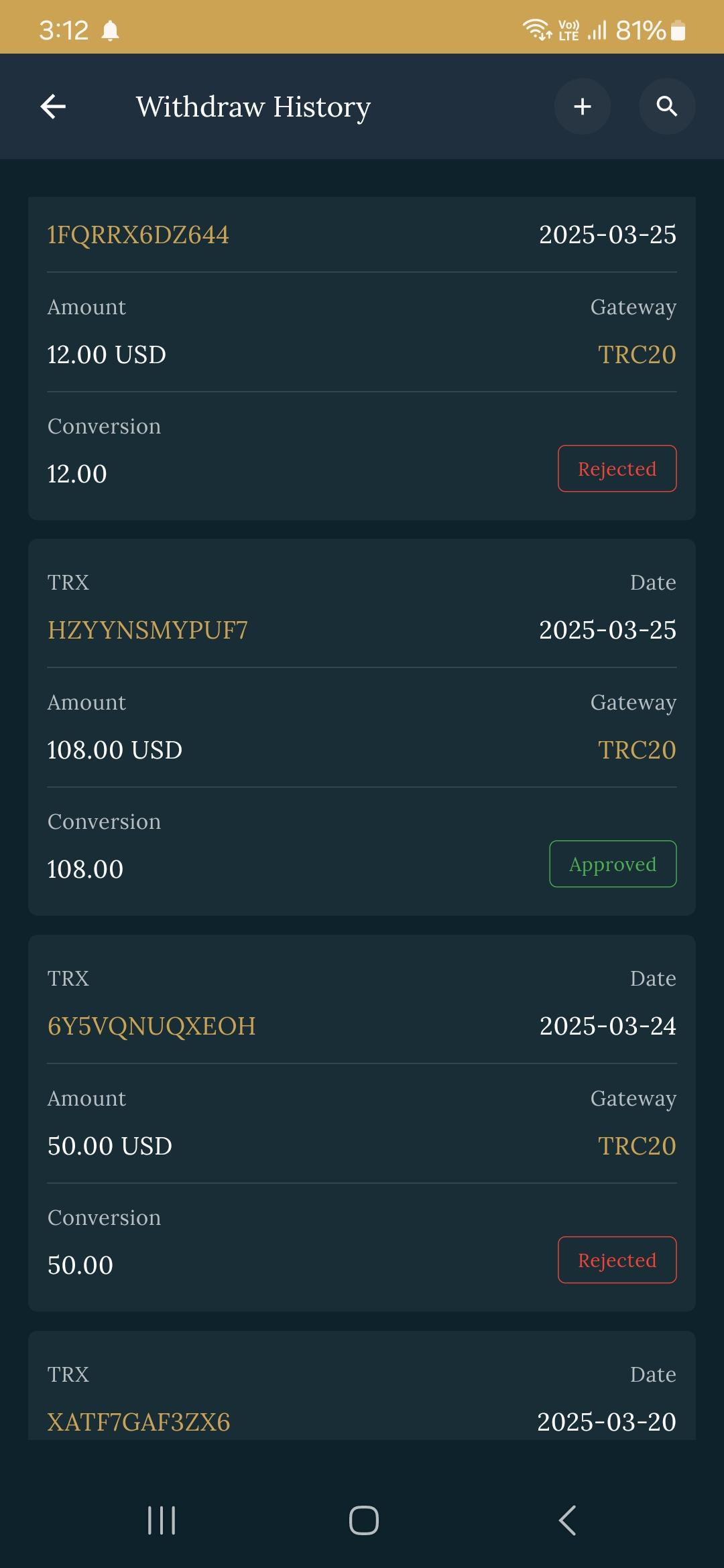Image resolution: width=724 pixels, height=1568 pixels.
Task: Tap the system back chevron
Action: click(567, 1520)
